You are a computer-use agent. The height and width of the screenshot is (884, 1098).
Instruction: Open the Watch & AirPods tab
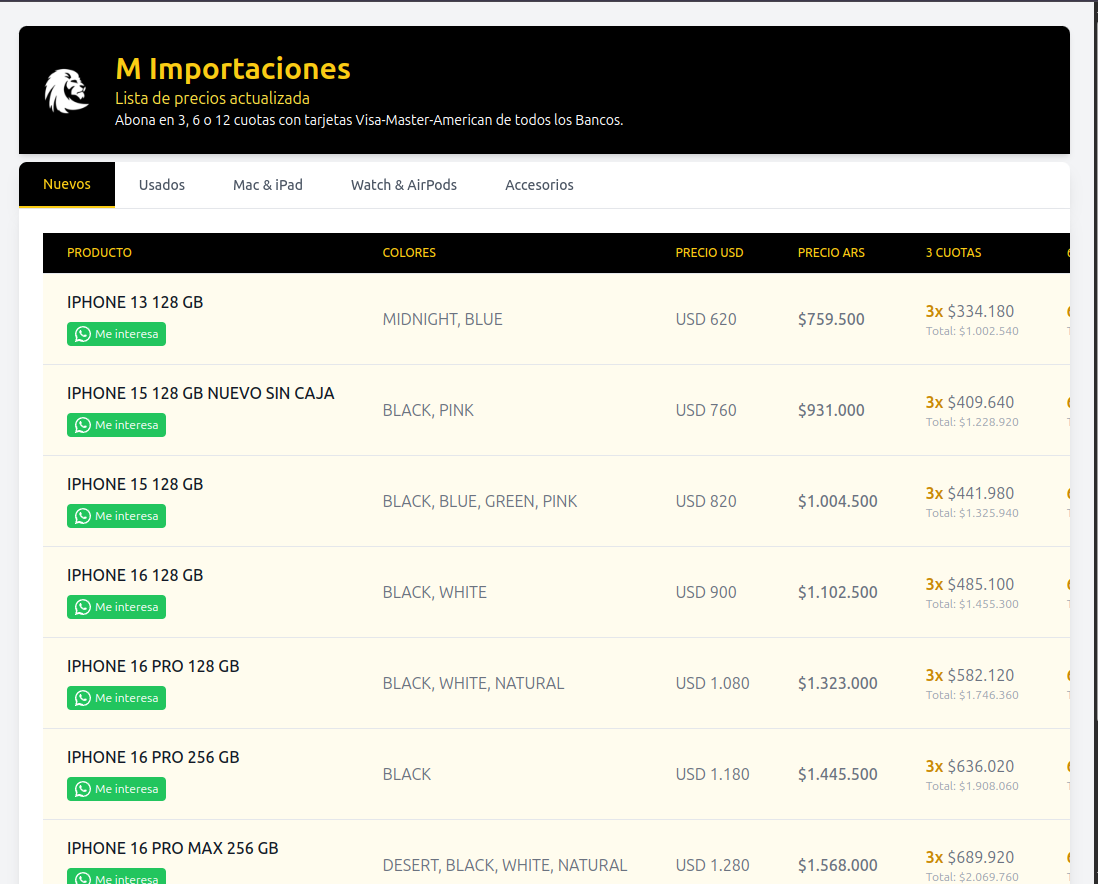click(x=403, y=185)
